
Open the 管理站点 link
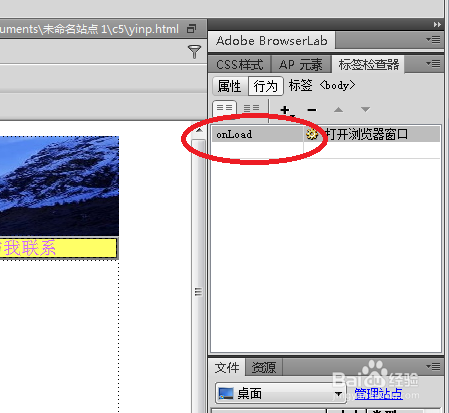[378, 394]
